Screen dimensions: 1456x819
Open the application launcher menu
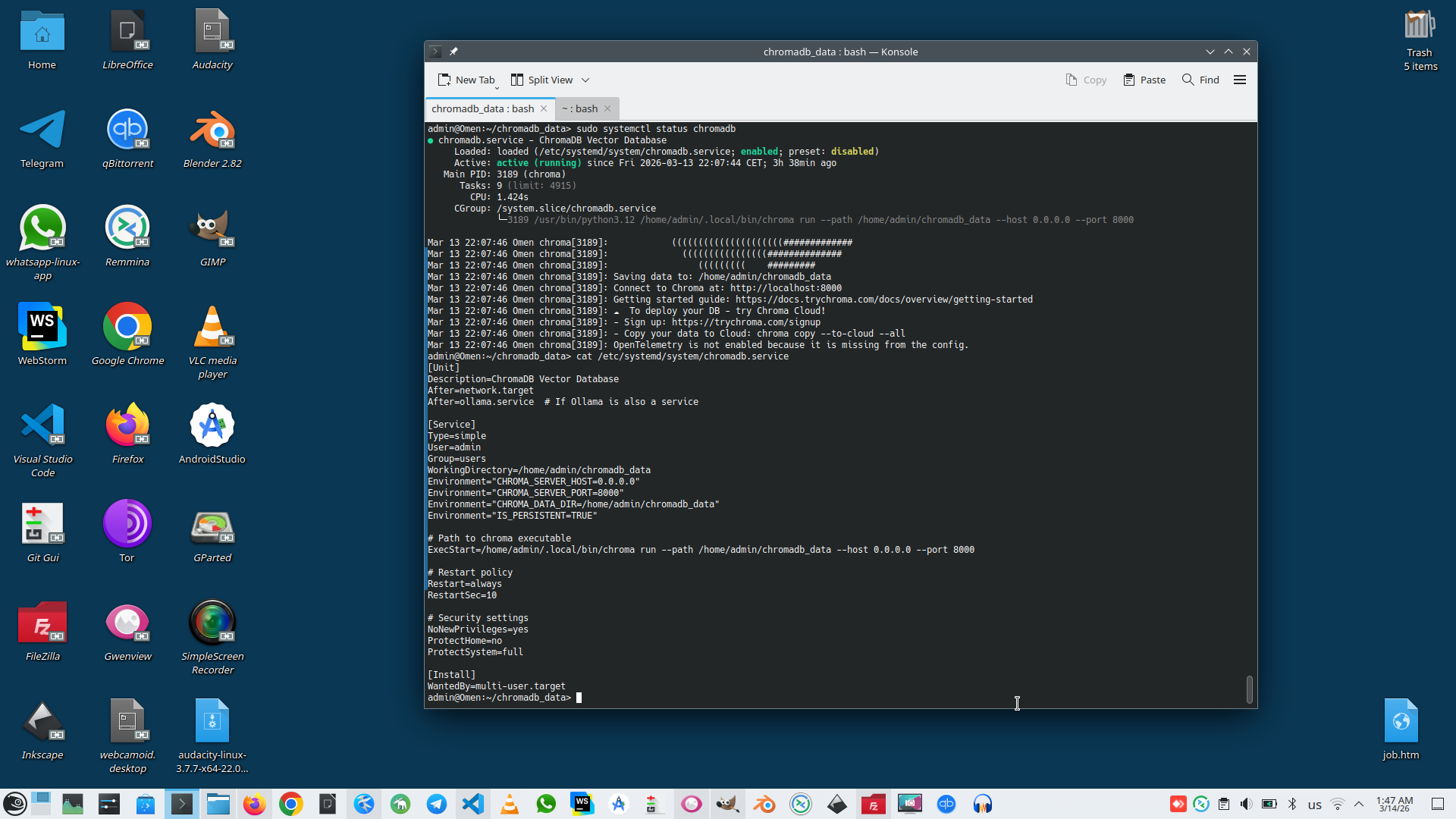click(x=15, y=804)
